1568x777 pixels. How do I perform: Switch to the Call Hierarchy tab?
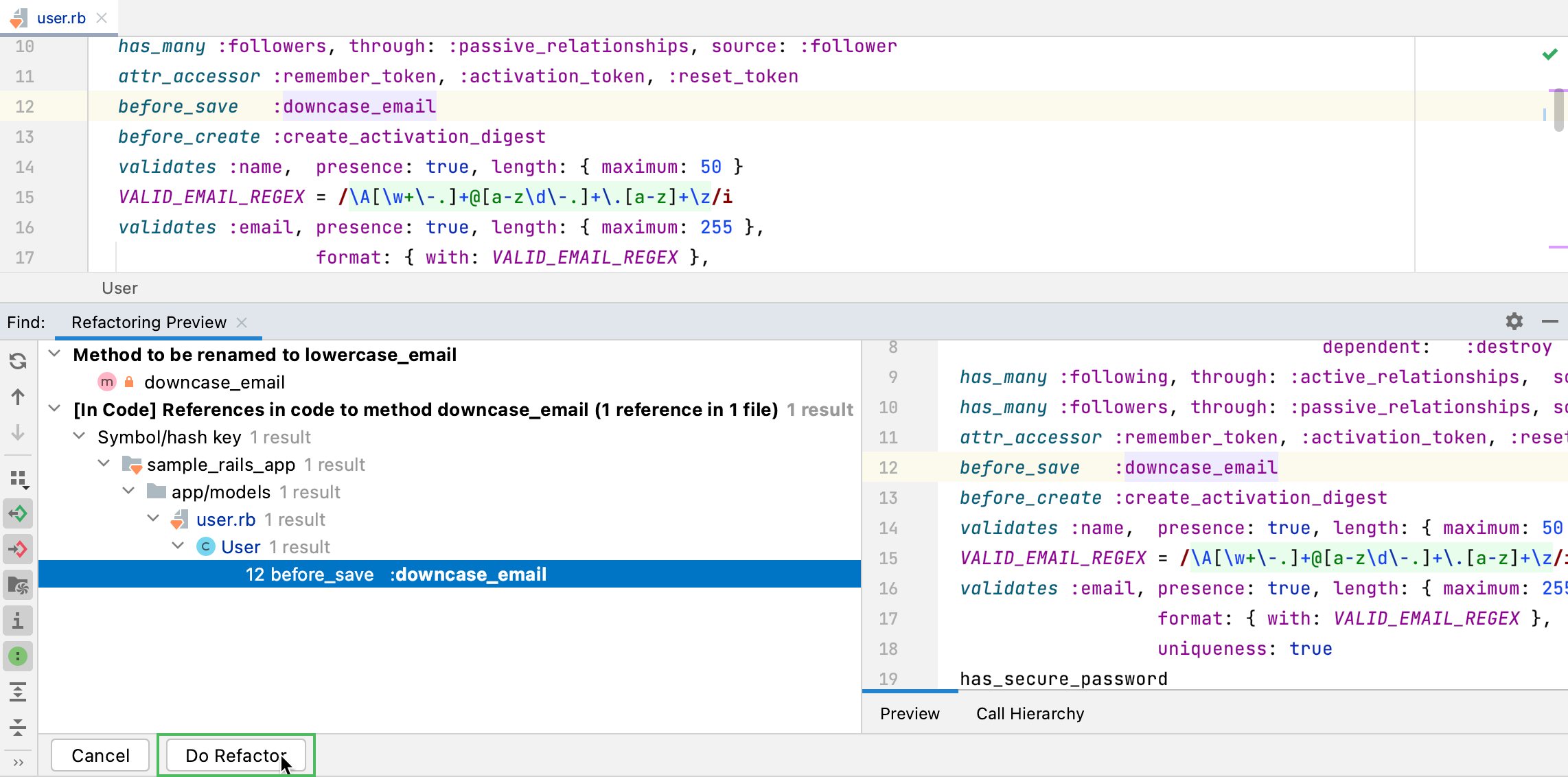click(1030, 714)
